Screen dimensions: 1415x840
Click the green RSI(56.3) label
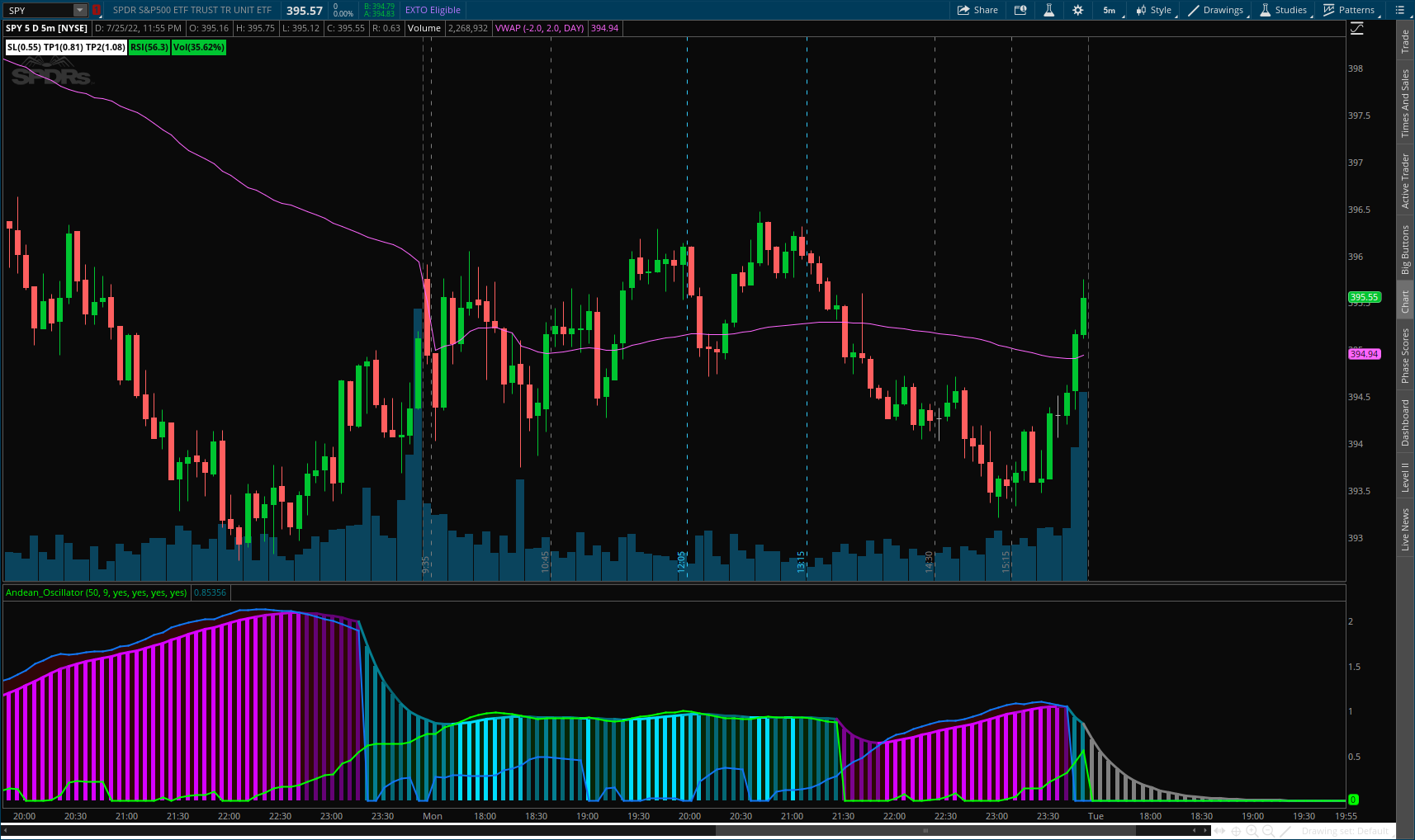[x=149, y=47]
